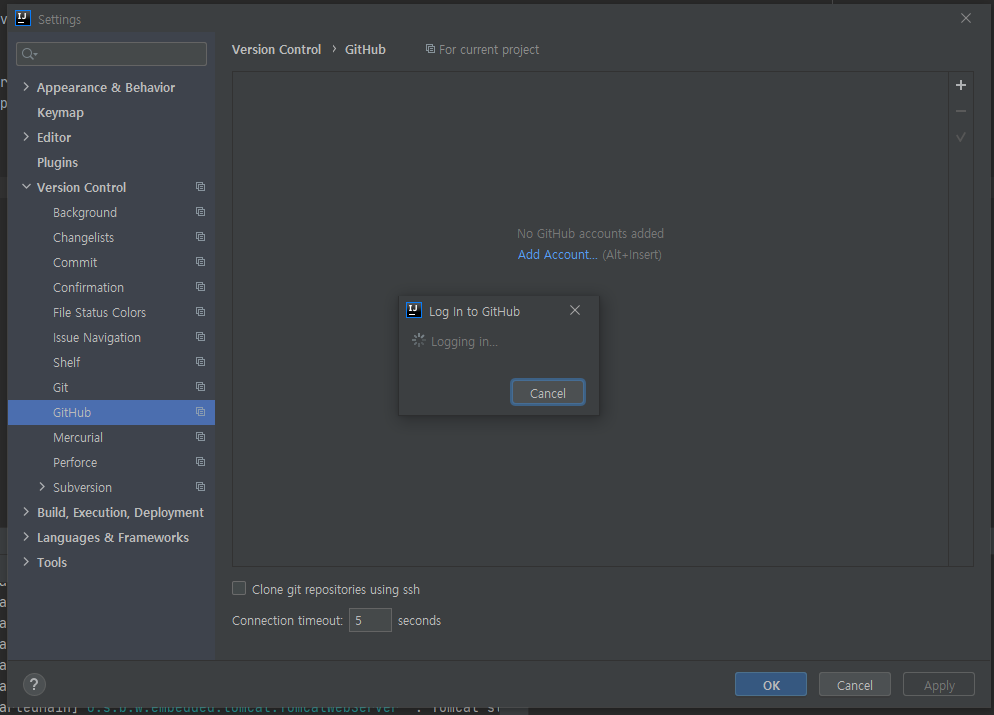The height and width of the screenshot is (715, 994).
Task: Cancel the GitHub login dialog
Action: [548, 393]
